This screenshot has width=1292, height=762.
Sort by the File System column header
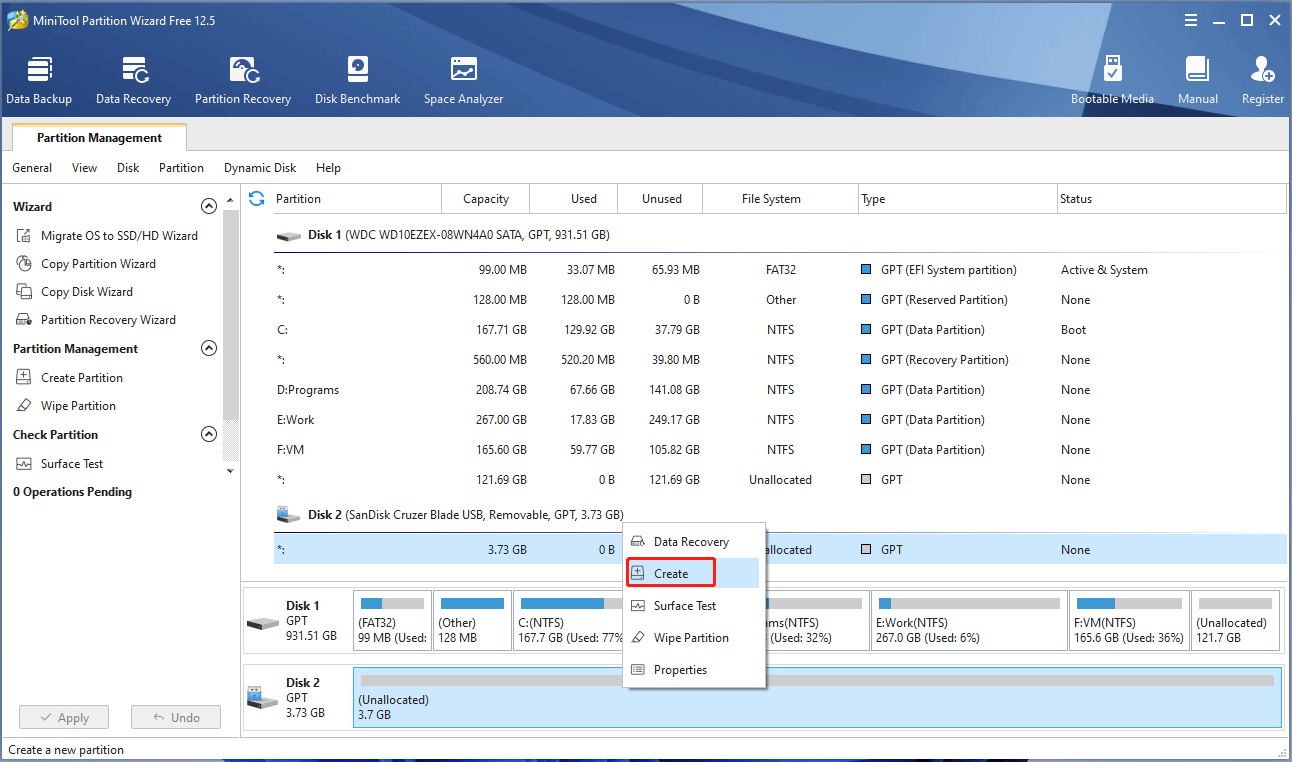(780, 199)
